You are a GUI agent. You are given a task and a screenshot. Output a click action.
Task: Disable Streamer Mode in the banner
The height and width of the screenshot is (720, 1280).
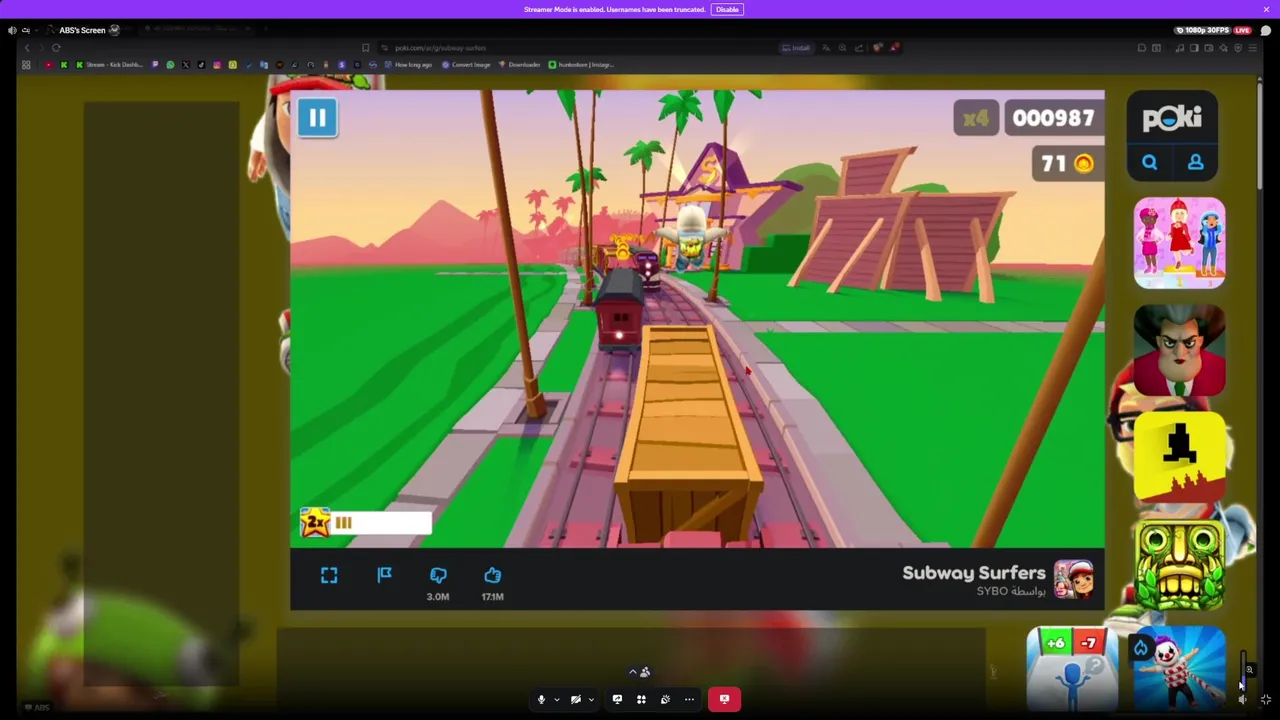727,9
